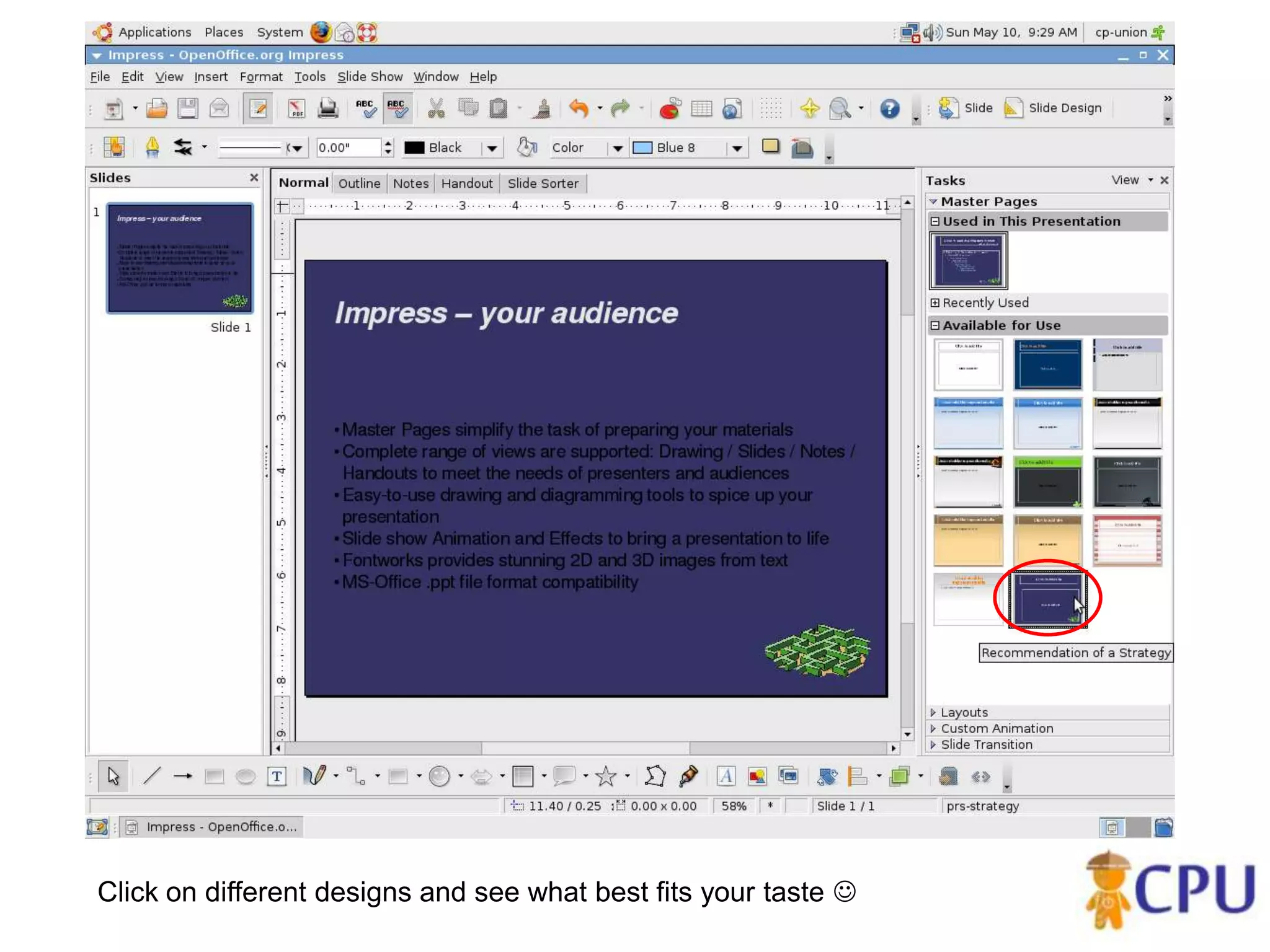Open OpenOffice Help question mark

(890, 108)
